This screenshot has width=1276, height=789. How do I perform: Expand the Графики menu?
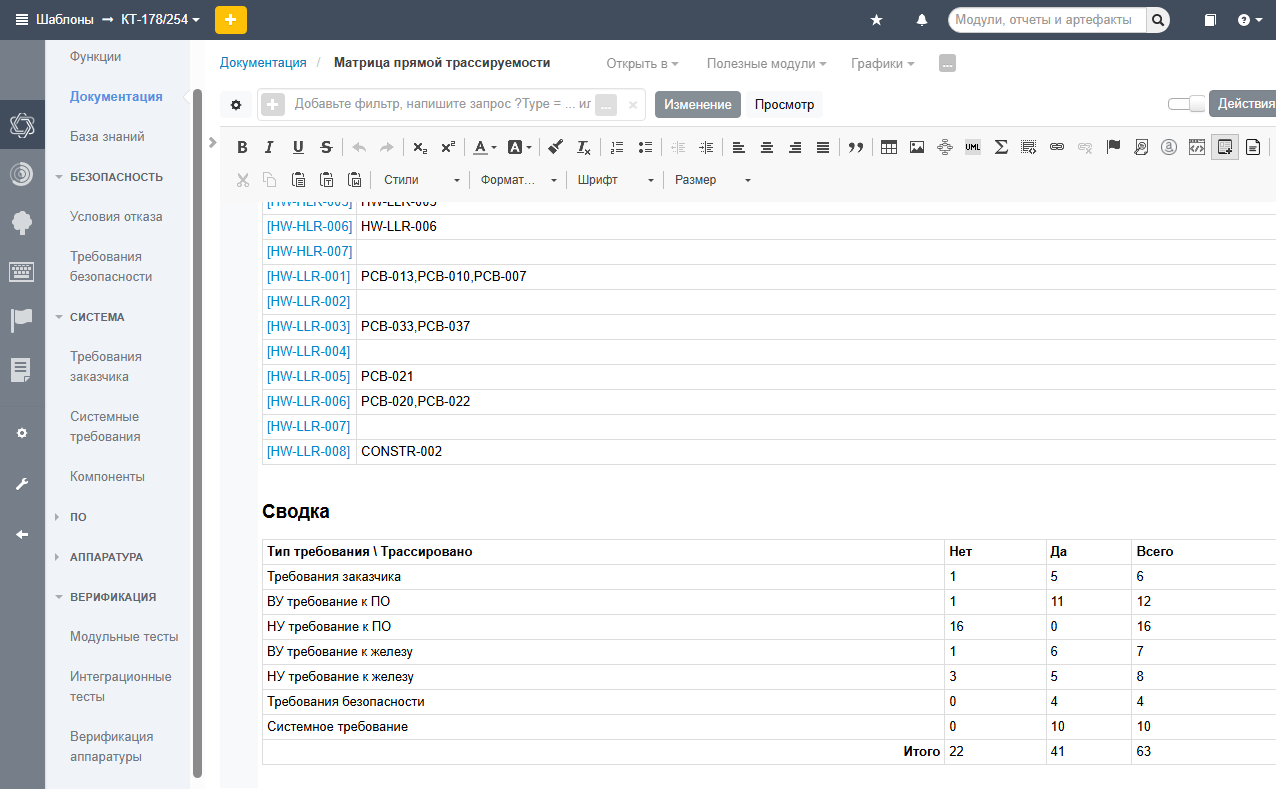click(883, 63)
